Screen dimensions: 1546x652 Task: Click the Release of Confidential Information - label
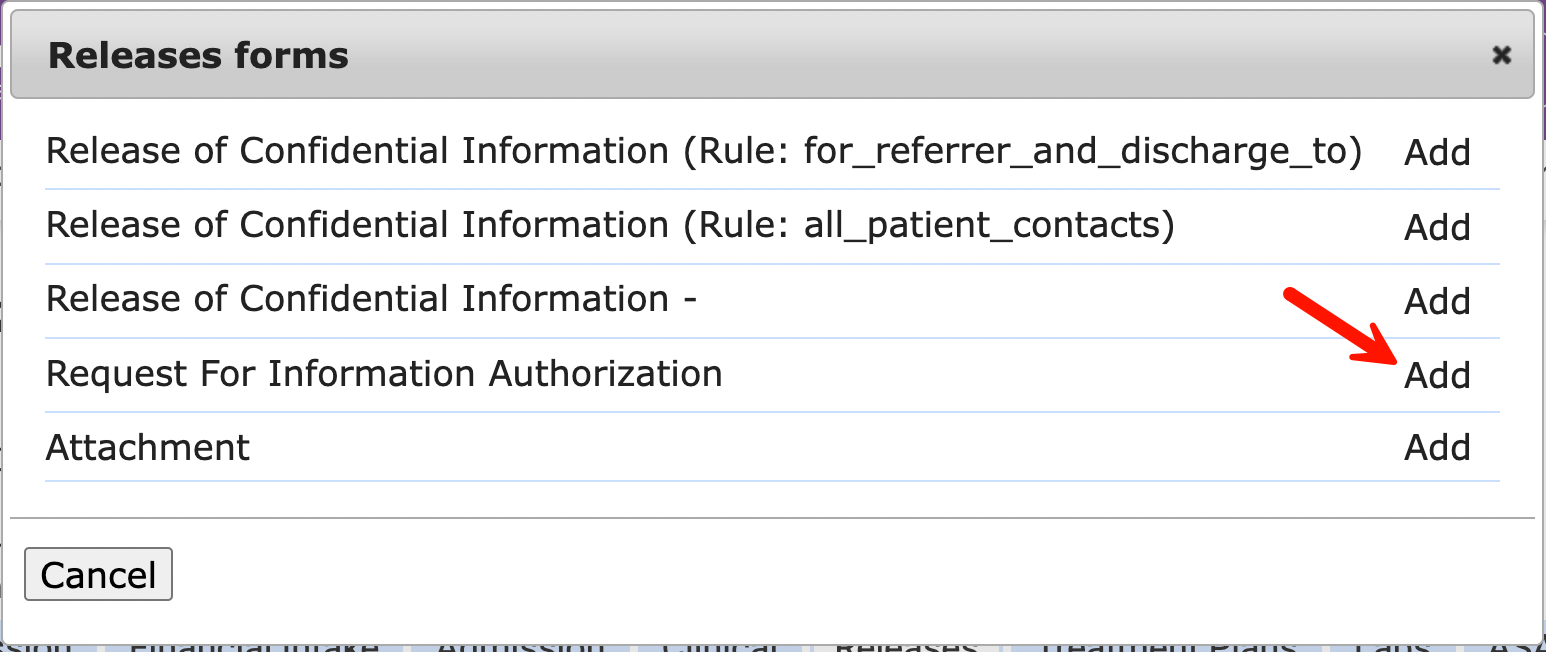[x=371, y=300]
